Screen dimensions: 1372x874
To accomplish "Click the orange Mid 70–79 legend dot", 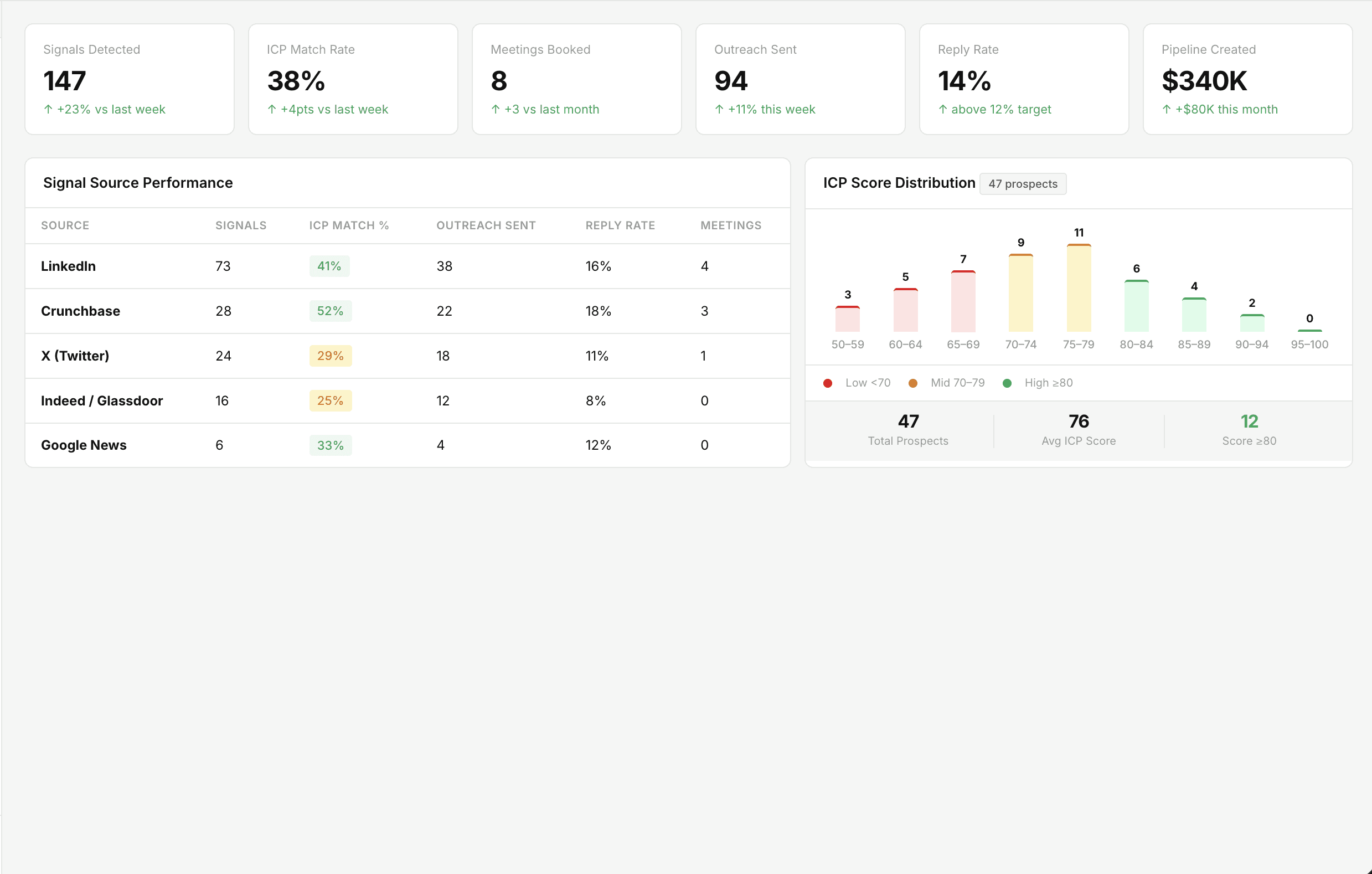I will pos(913,383).
